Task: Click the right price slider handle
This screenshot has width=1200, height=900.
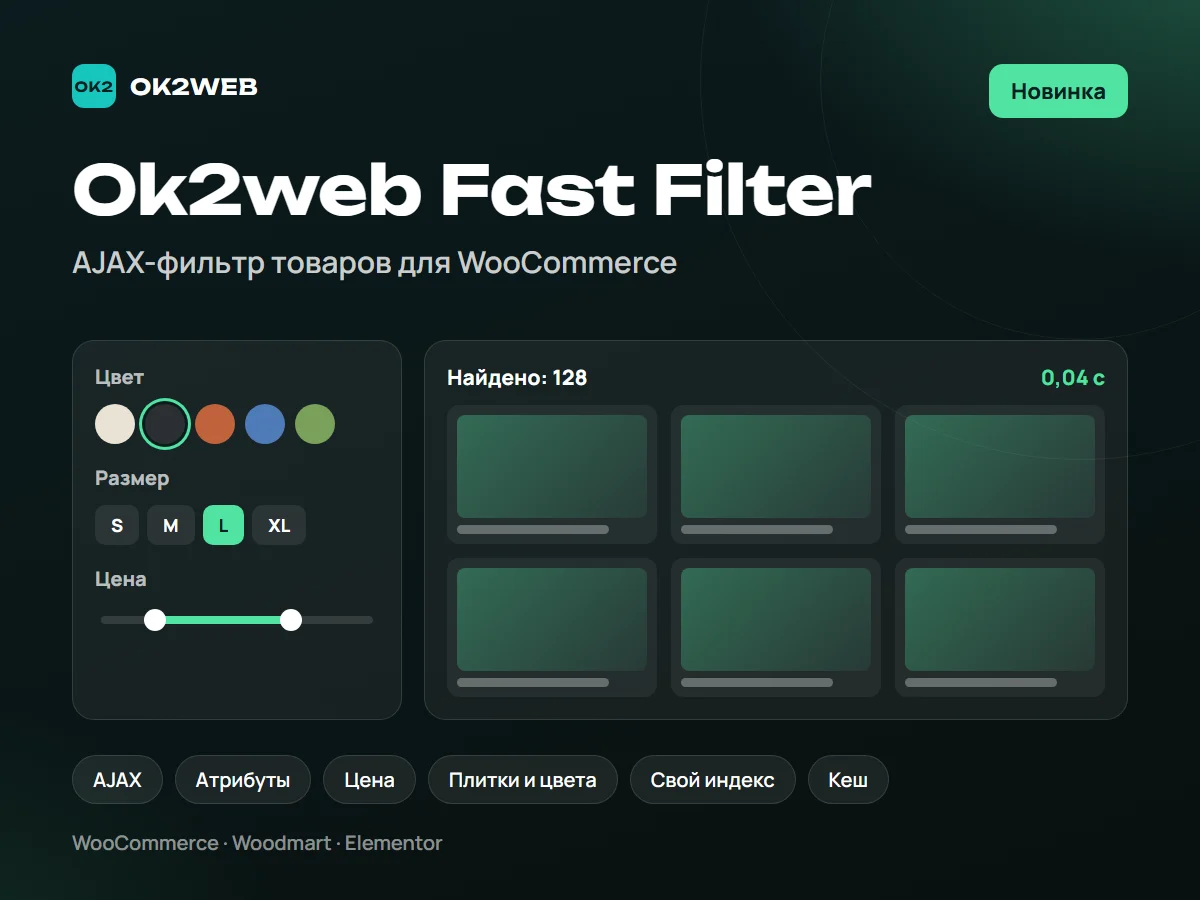Action: coord(291,620)
